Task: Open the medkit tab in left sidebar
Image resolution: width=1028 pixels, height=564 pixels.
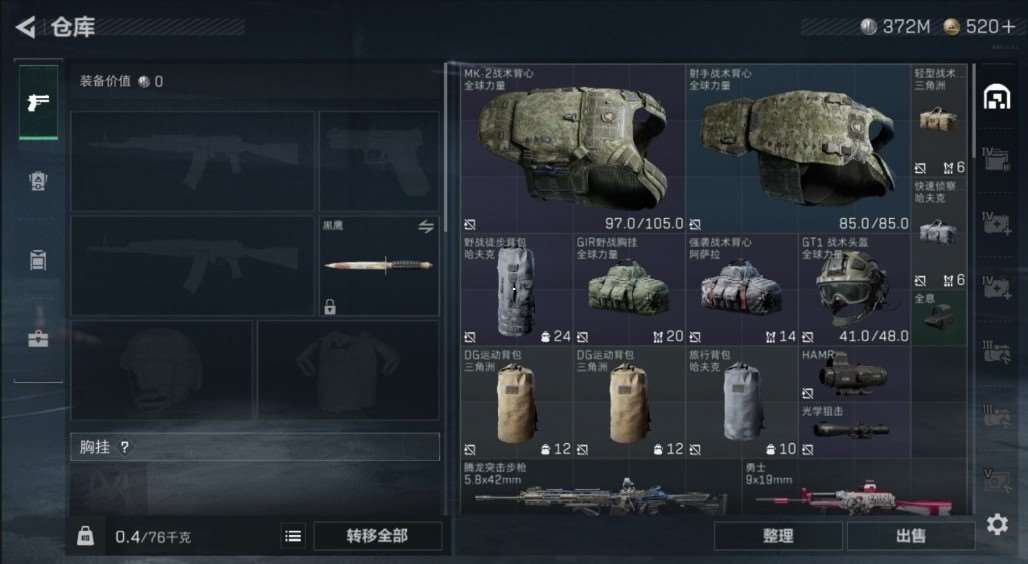Action: coord(38,338)
